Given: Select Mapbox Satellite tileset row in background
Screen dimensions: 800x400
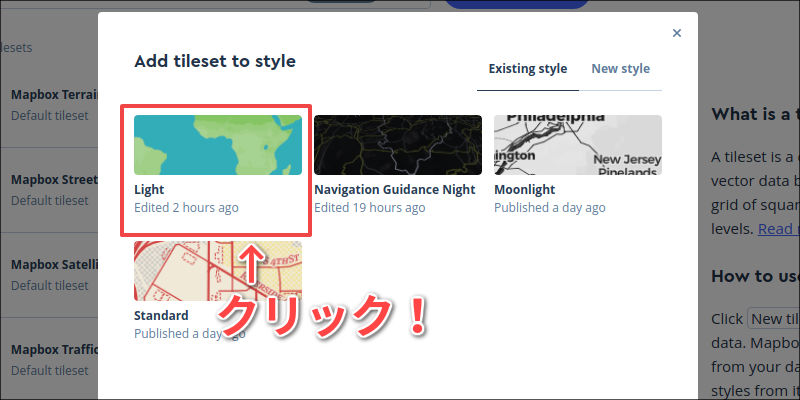Looking at the screenshot, I should click(x=49, y=275).
